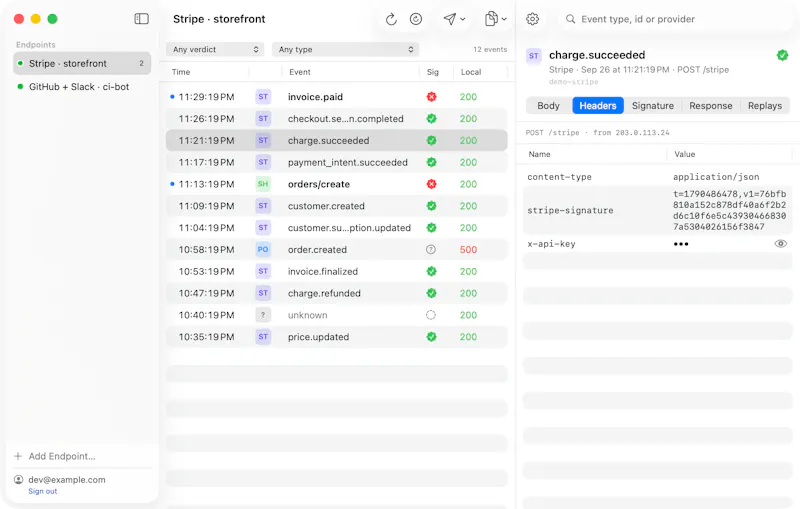
Task: Focus the event search field
Action: pyautogui.click(x=674, y=19)
